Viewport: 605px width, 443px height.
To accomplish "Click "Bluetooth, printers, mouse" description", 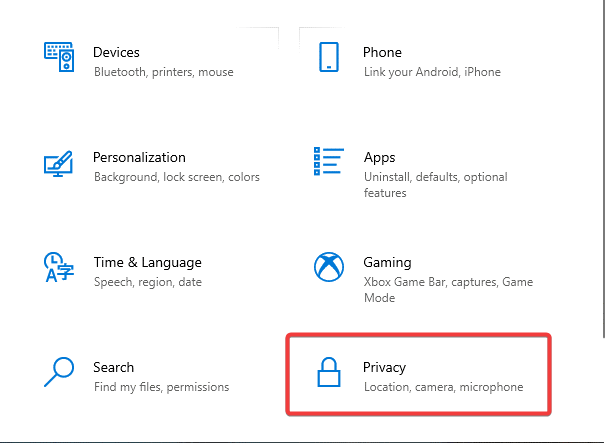I will coord(163,72).
